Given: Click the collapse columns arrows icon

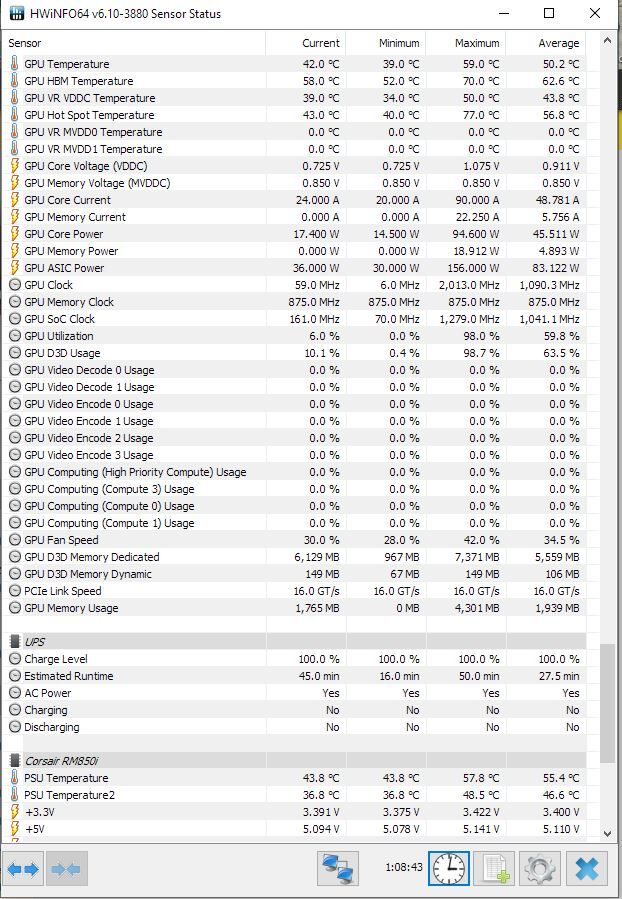Looking at the screenshot, I should tap(66, 869).
